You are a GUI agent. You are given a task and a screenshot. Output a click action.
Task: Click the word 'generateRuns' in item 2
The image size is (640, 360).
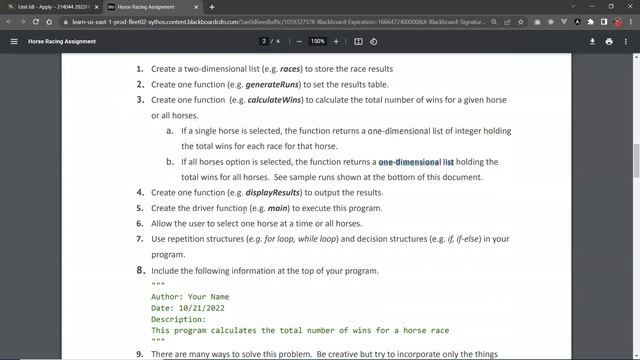[x=272, y=84]
